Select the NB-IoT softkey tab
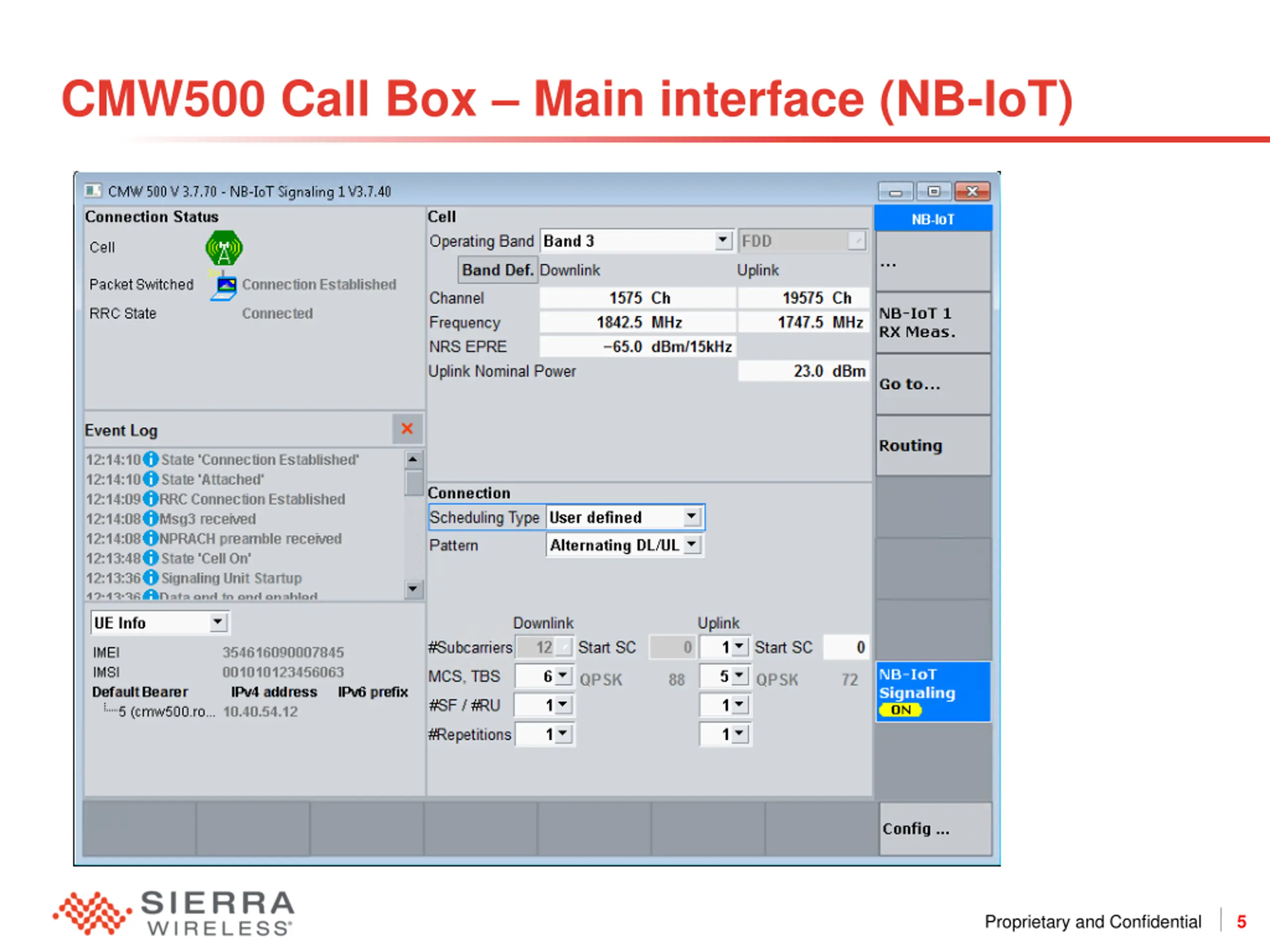The width and height of the screenshot is (1270, 952). (932, 219)
